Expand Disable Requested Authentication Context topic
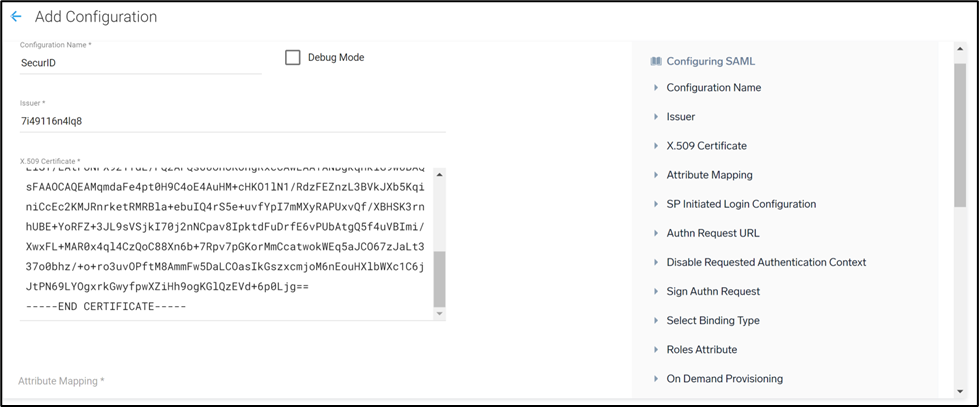Screen dimensions: 979x407 [x=766, y=262]
